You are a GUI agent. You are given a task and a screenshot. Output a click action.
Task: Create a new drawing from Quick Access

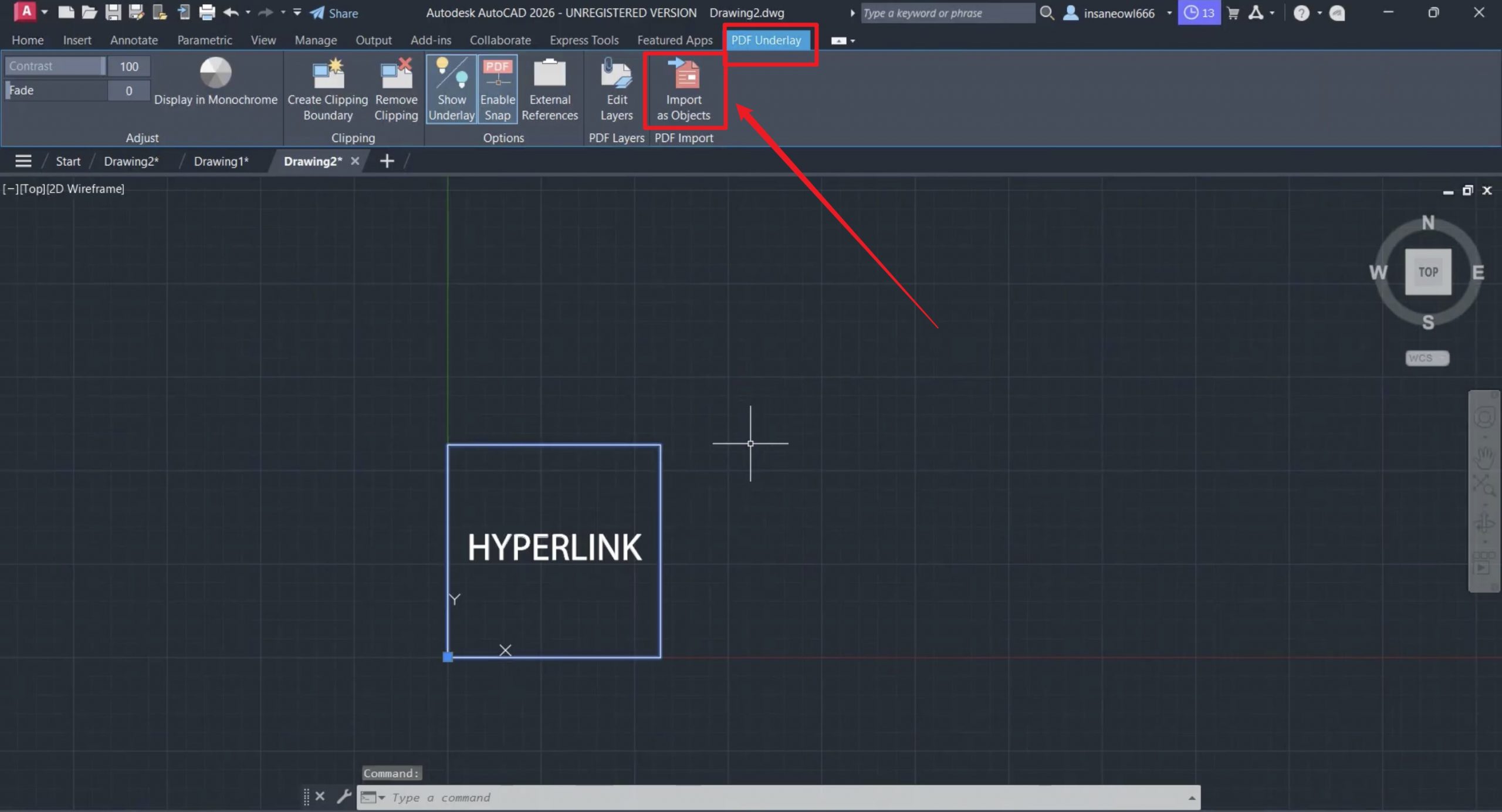(66, 12)
